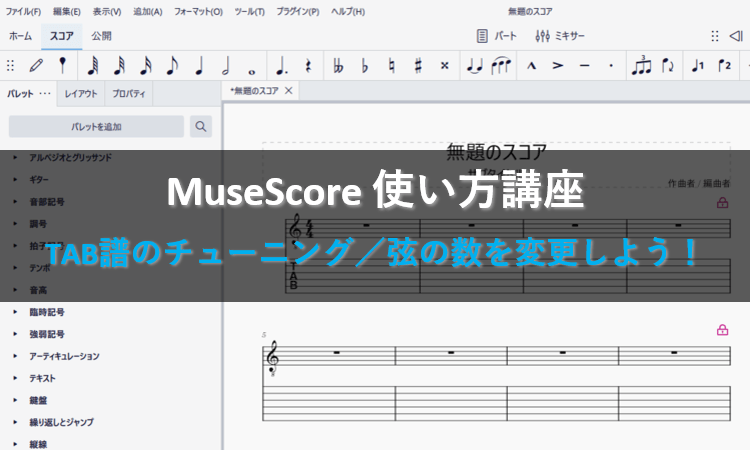Open the ミキサー mixer
The image size is (750, 450).
pyautogui.click(x=560, y=36)
